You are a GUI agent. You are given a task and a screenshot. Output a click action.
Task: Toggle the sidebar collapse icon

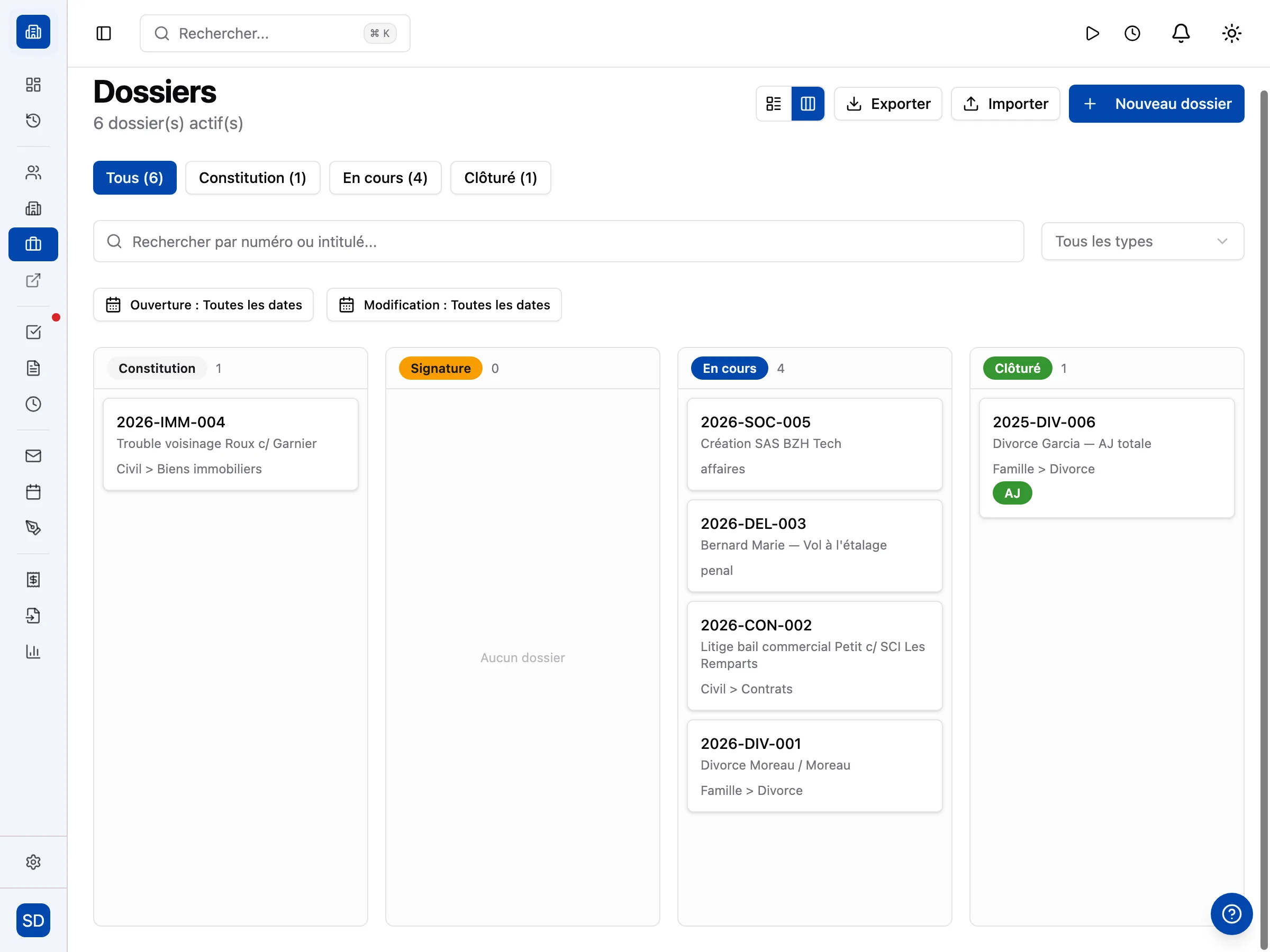click(x=103, y=33)
